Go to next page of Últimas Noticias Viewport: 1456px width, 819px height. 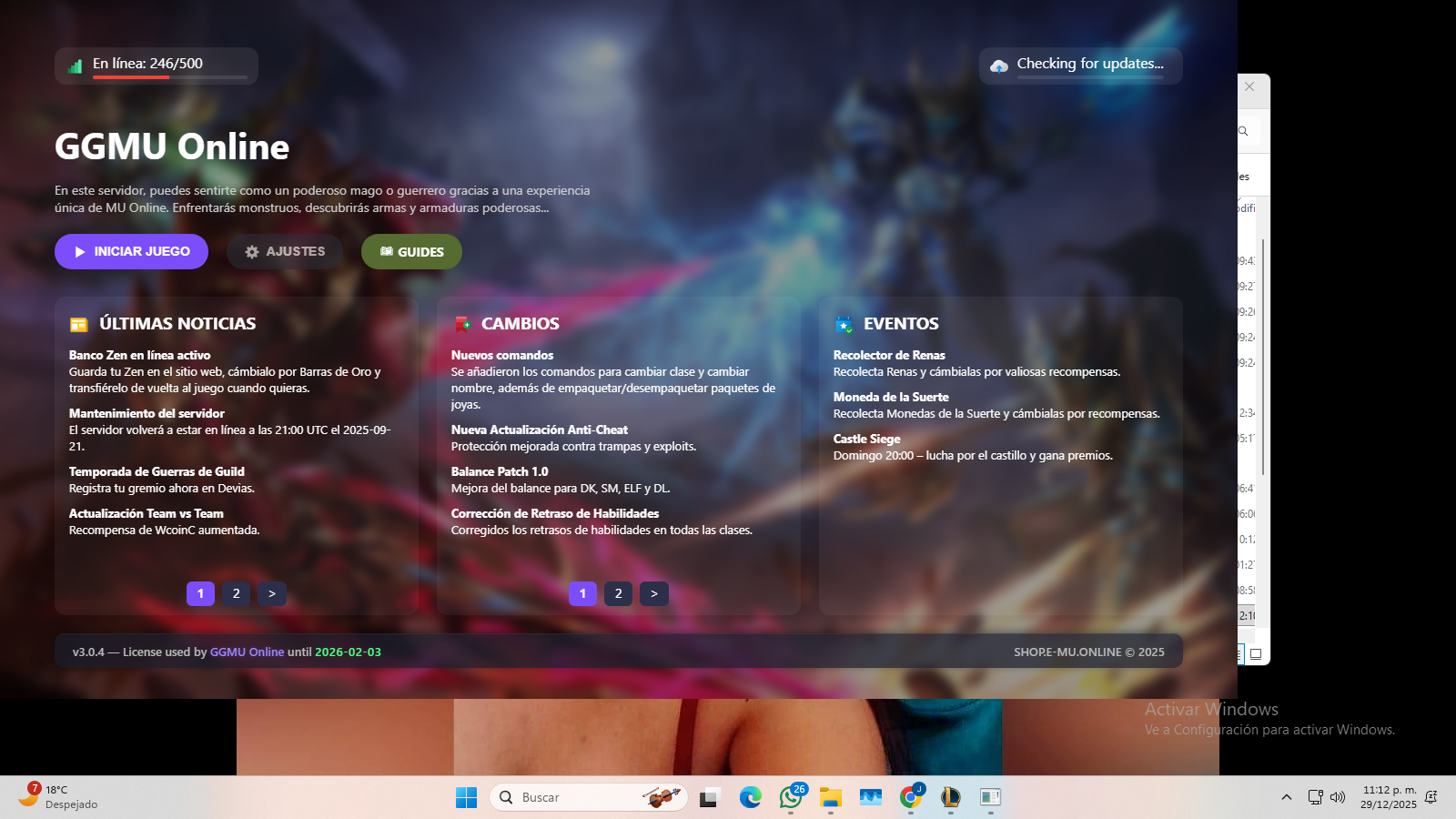pyautogui.click(x=272, y=593)
